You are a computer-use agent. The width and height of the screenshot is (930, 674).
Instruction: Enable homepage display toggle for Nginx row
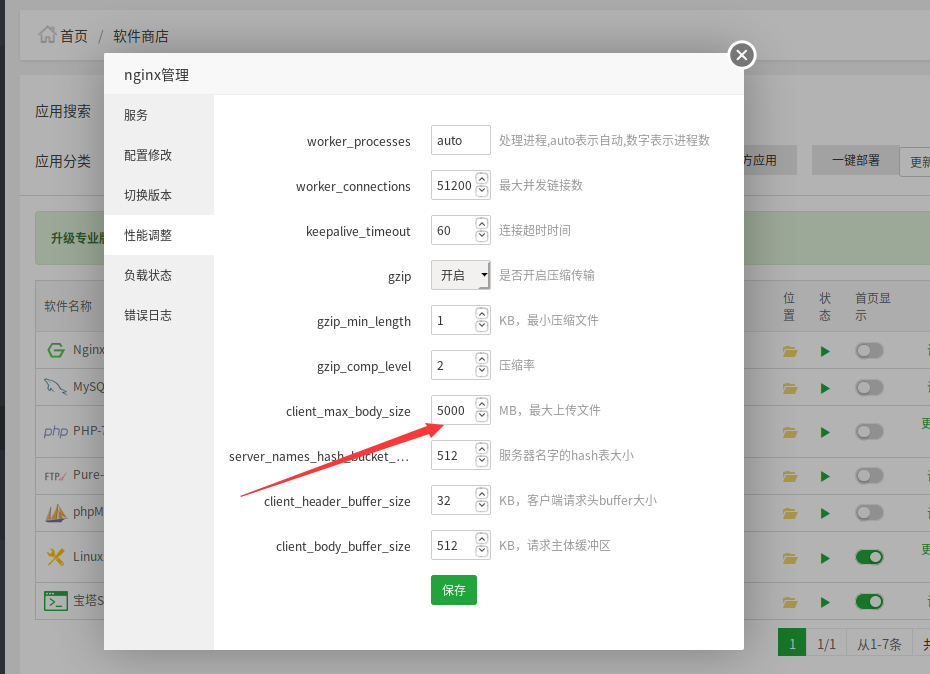[x=869, y=351]
